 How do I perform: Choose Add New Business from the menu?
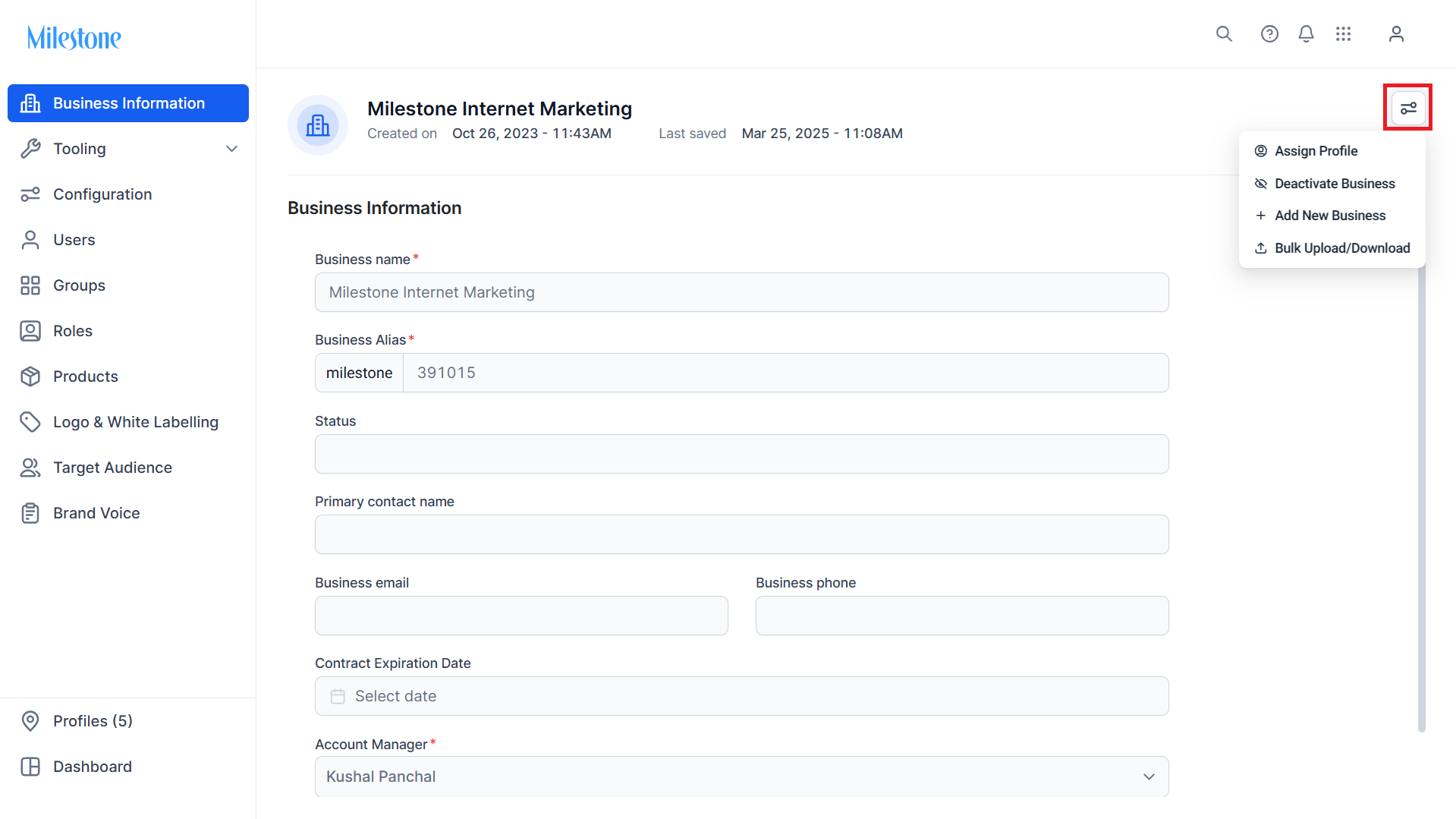1332,216
